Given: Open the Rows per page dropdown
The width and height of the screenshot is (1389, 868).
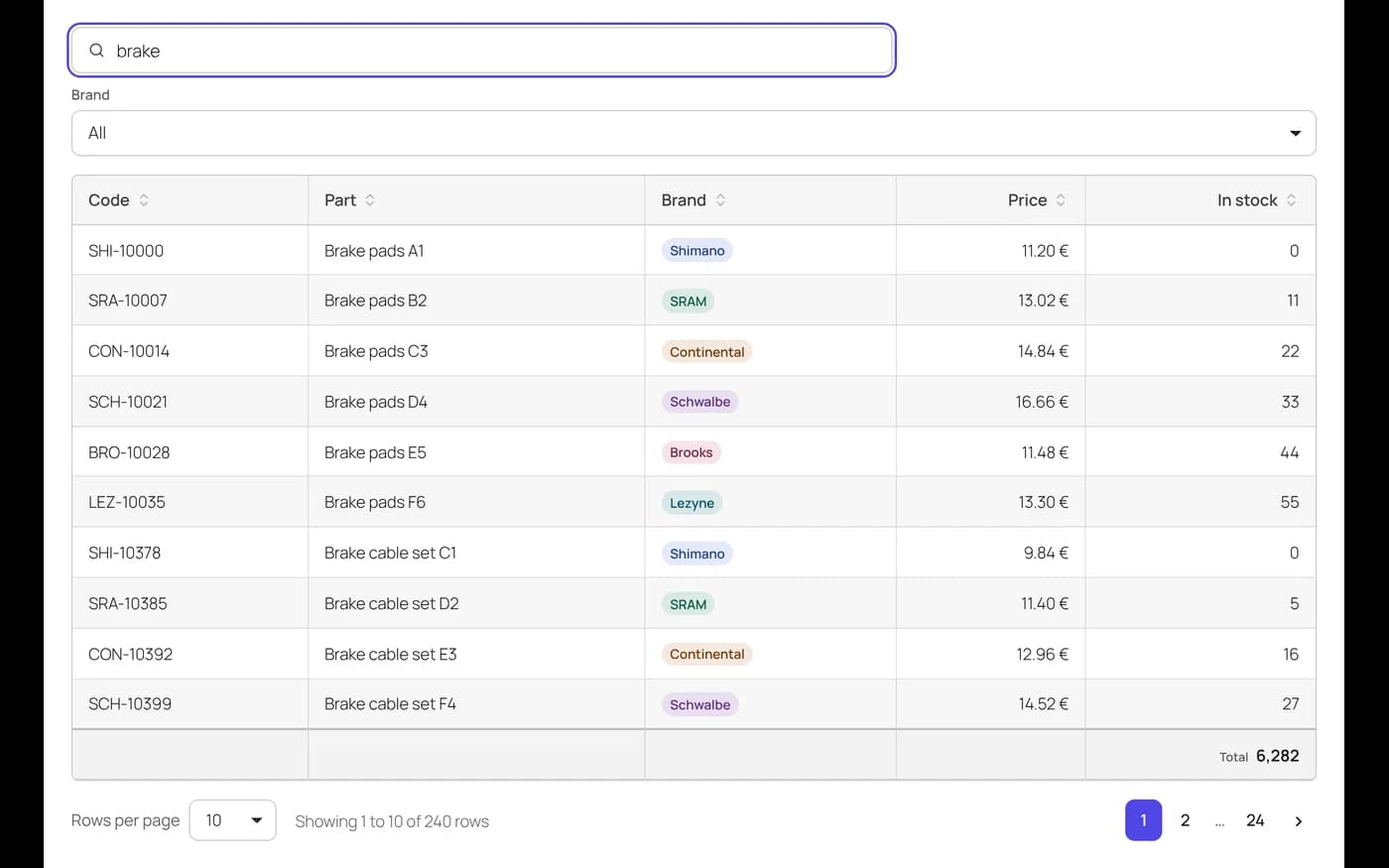Looking at the screenshot, I should [x=232, y=820].
